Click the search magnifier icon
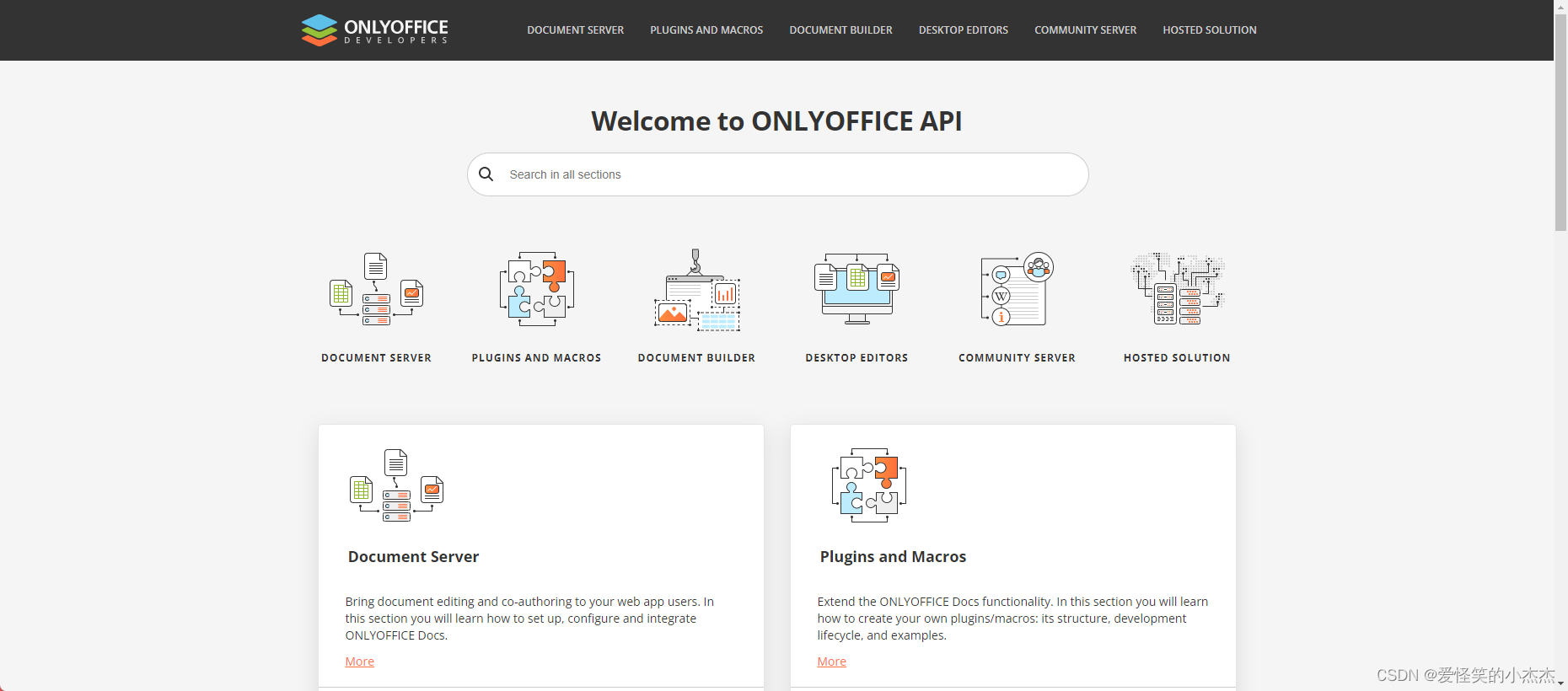The image size is (1568, 691). pos(486,174)
